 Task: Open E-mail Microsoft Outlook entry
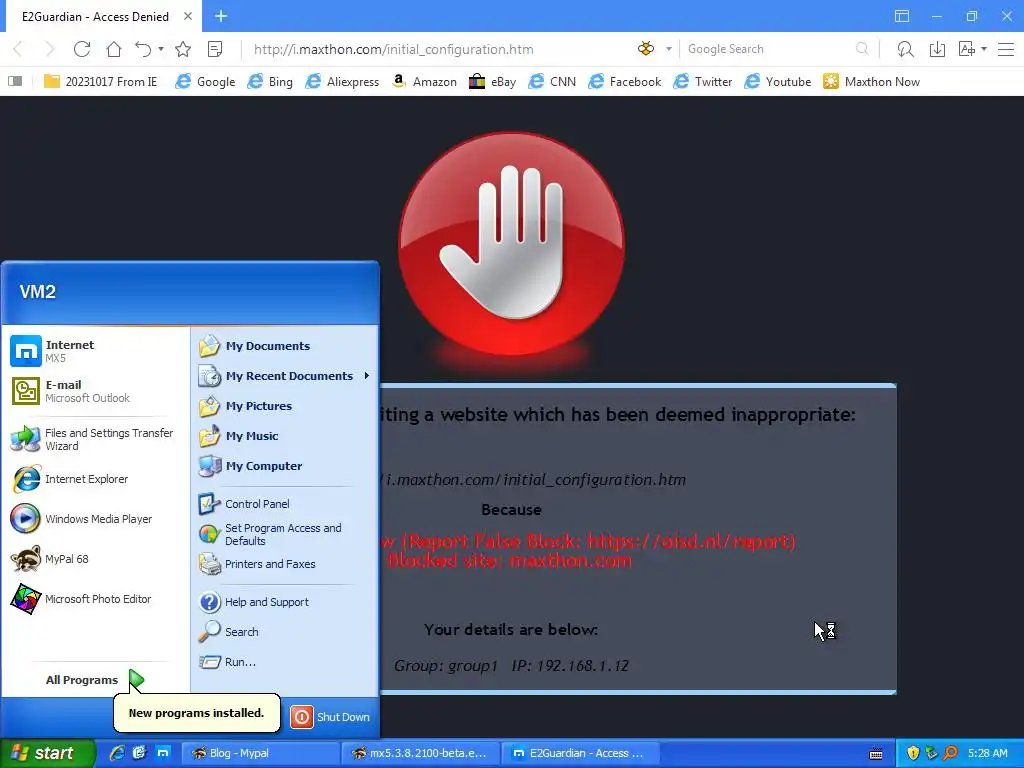pyautogui.click(x=95, y=391)
